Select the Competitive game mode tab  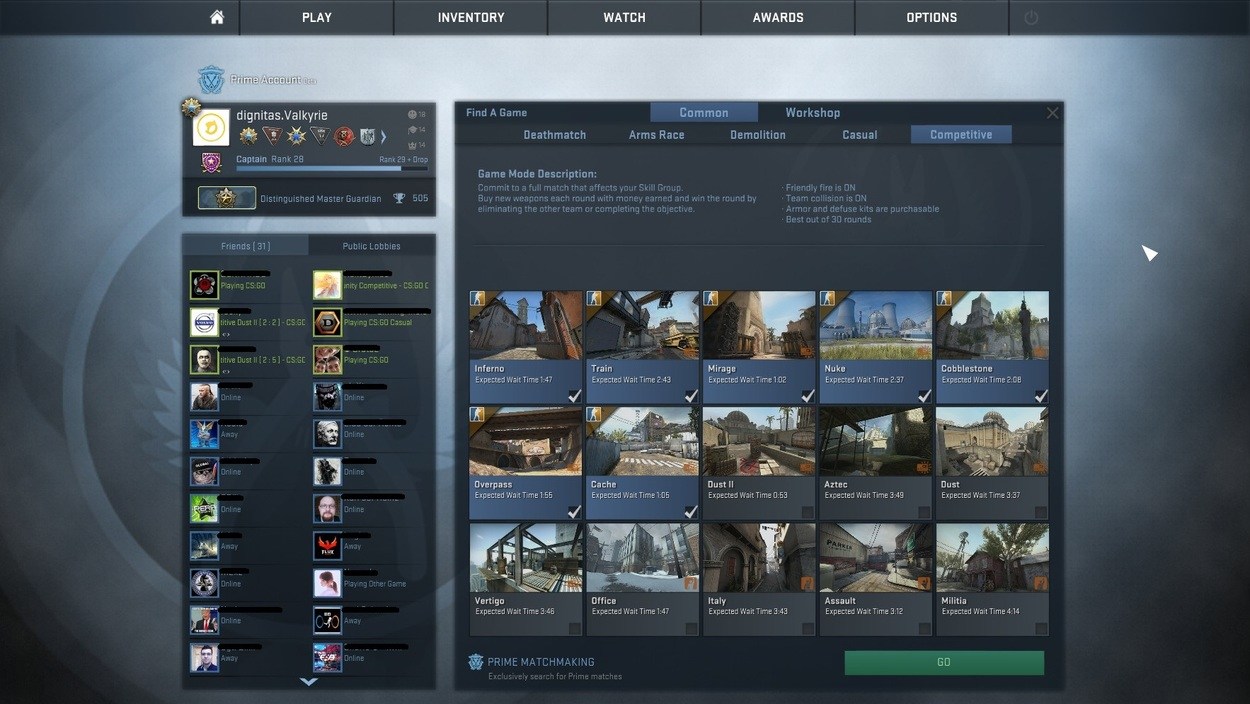click(x=961, y=135)
